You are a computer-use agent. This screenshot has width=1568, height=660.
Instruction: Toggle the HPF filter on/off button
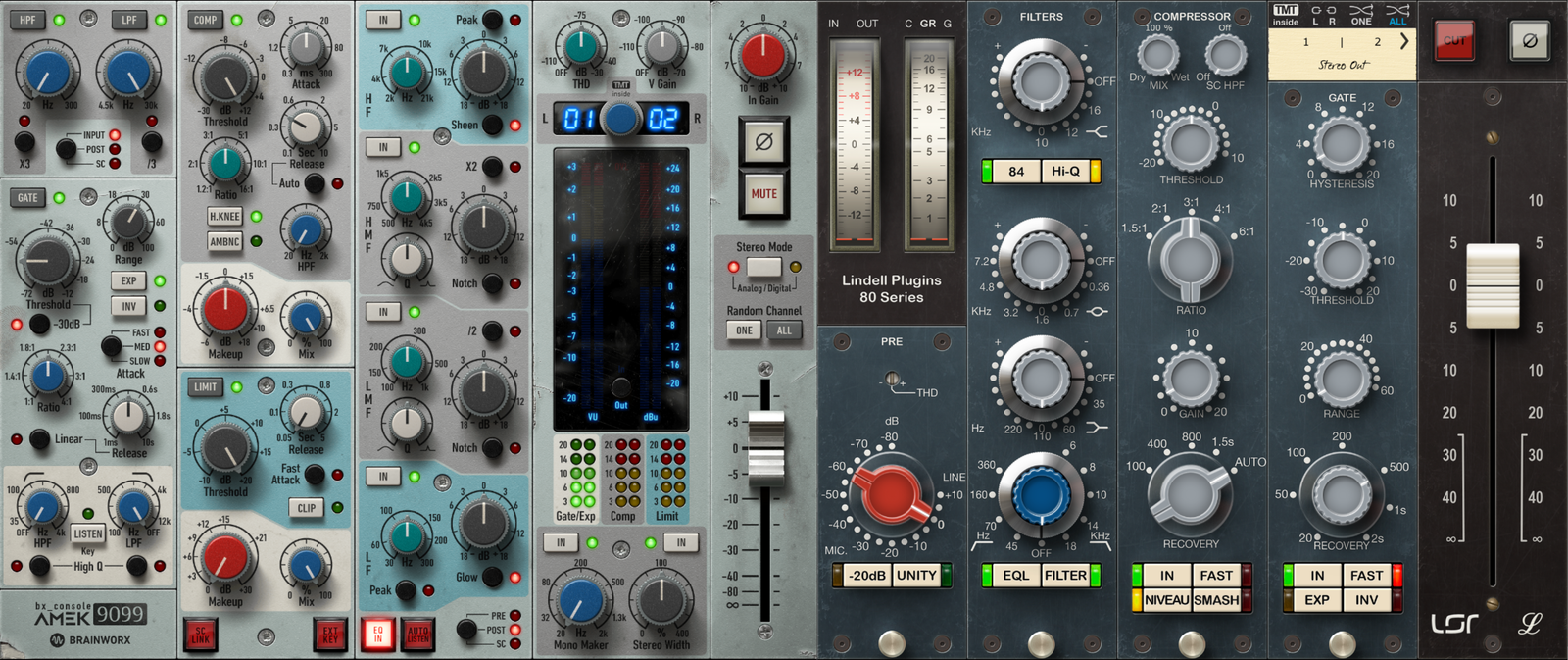(26, 20)
